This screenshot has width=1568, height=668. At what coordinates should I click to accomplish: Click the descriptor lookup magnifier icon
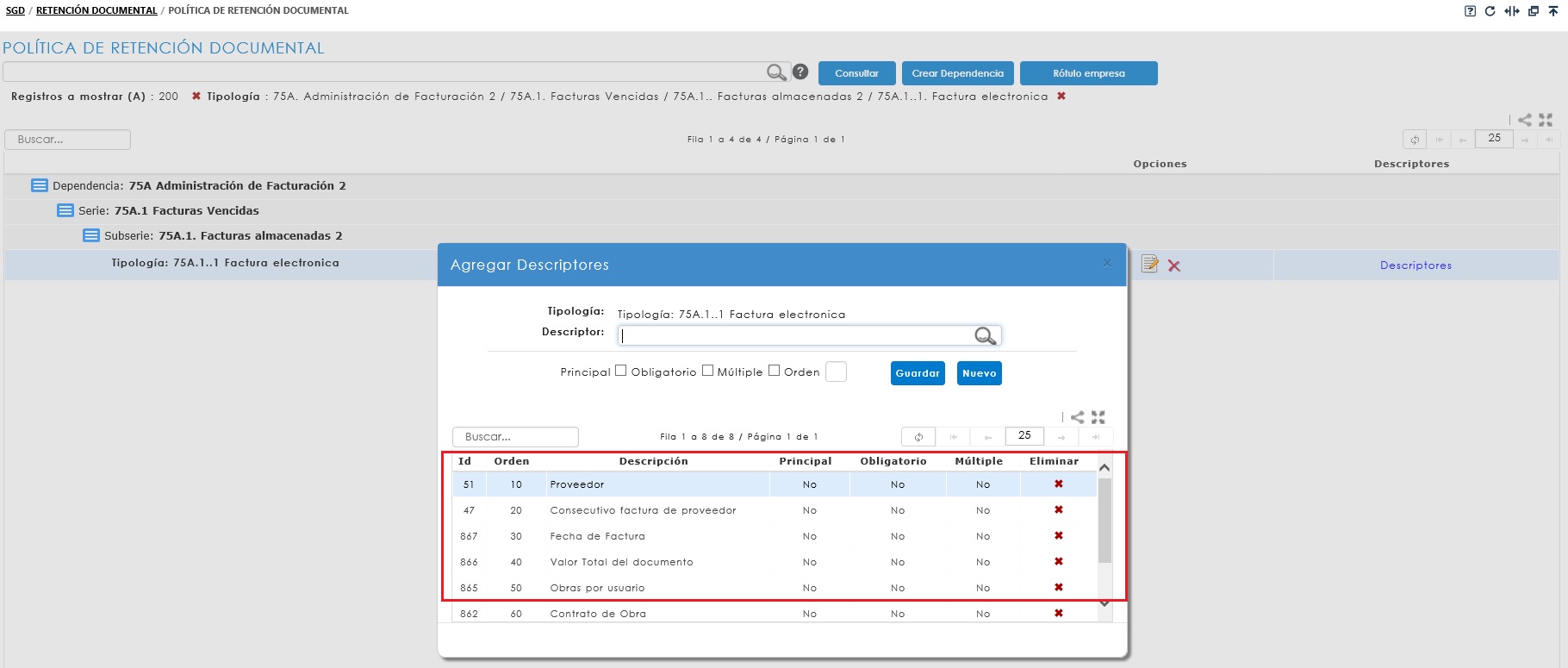985,336
